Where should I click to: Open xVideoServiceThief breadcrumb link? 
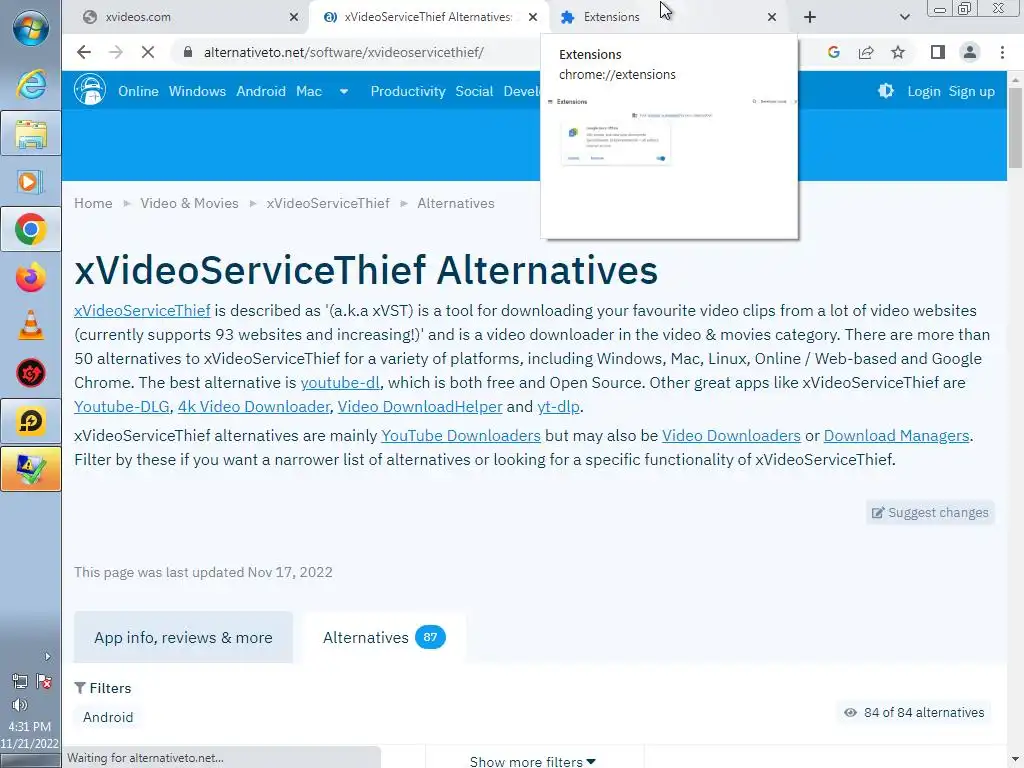pyautogui.click(x=328, y=203)
